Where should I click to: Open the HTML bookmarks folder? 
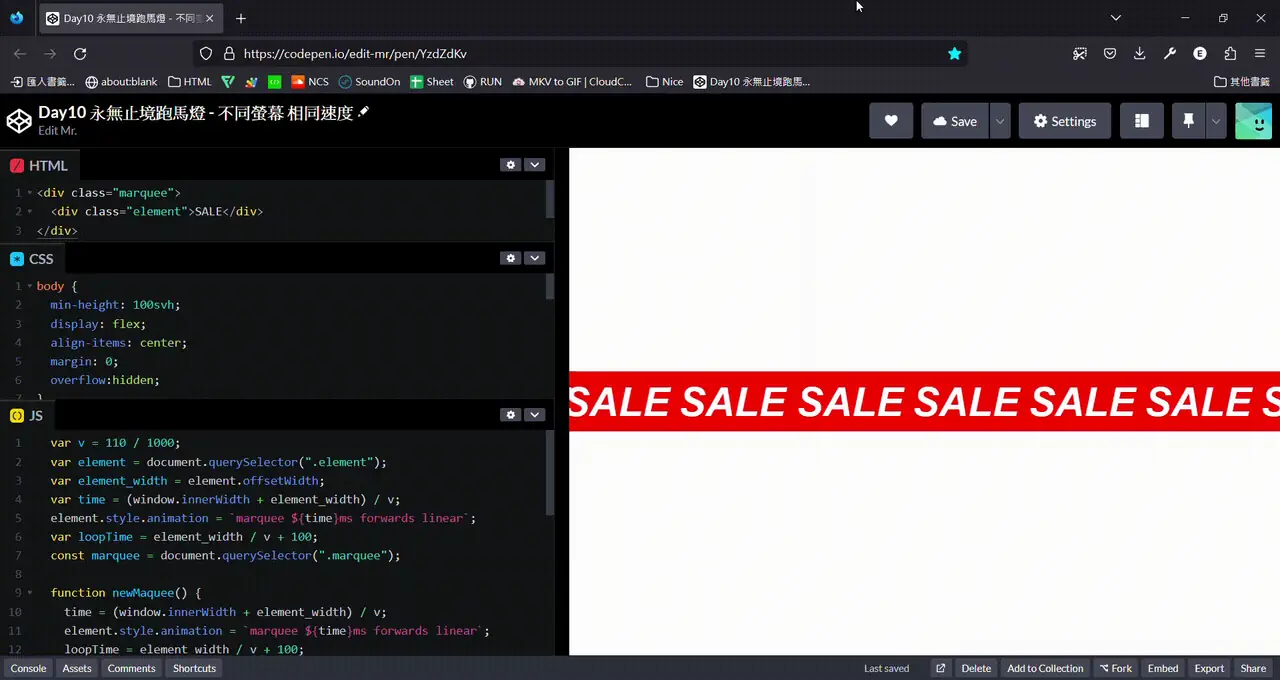[x=190, y=82]
